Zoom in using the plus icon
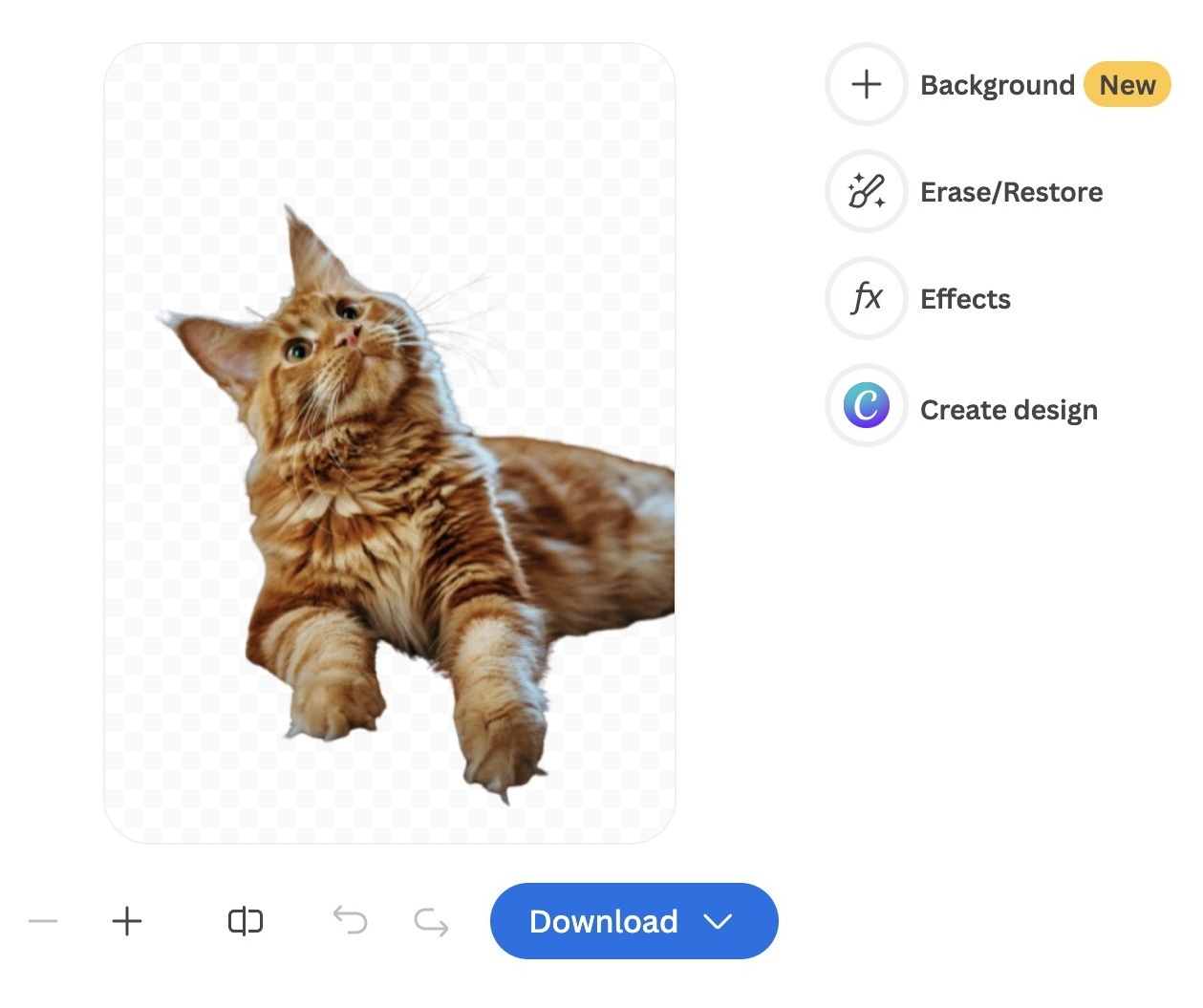 click(126, 921)
